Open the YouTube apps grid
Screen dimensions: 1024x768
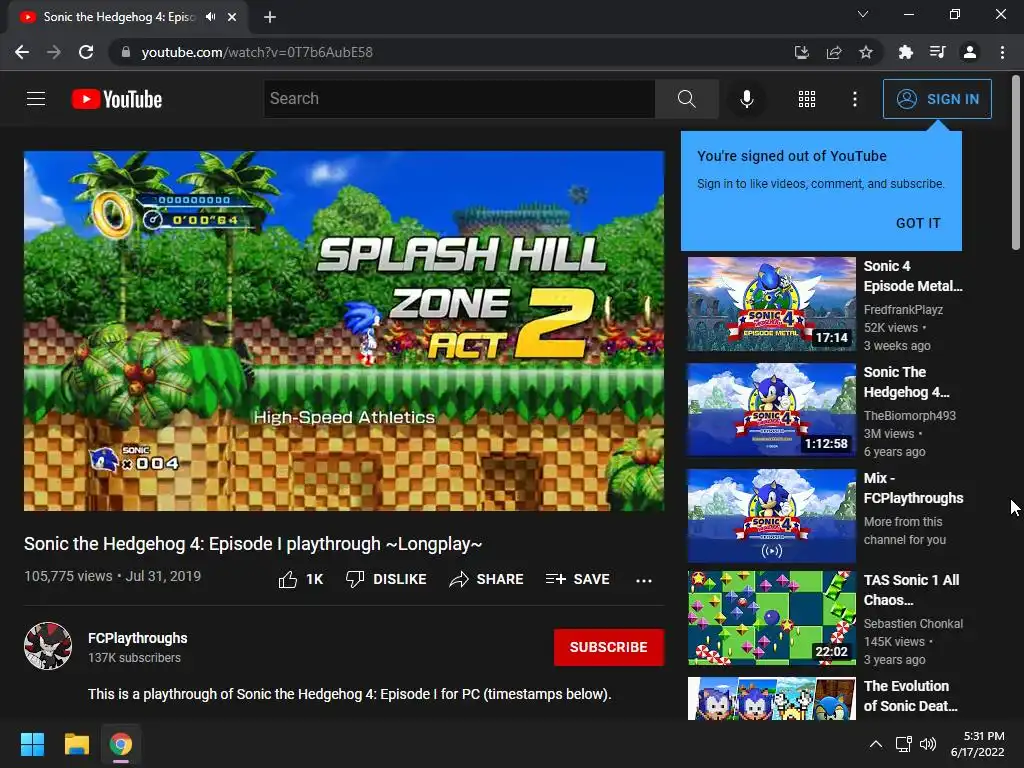(x=807, y=99)
